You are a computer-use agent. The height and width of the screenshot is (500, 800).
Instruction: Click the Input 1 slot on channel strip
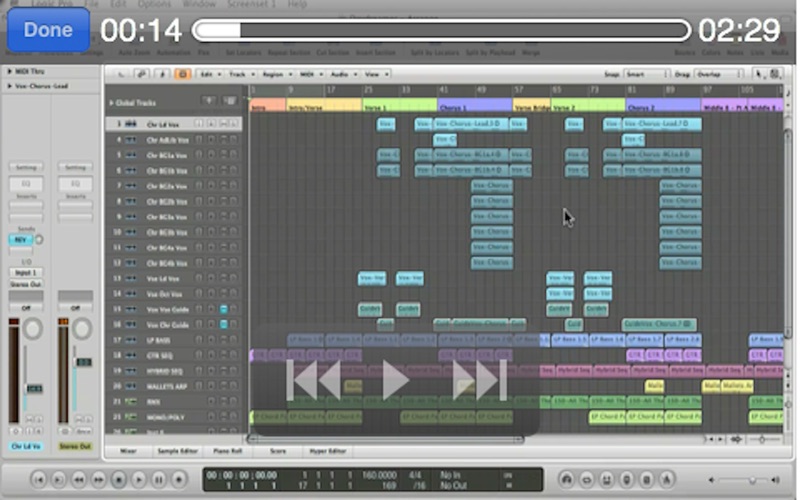pyautogui.click(x=26, y=273)
